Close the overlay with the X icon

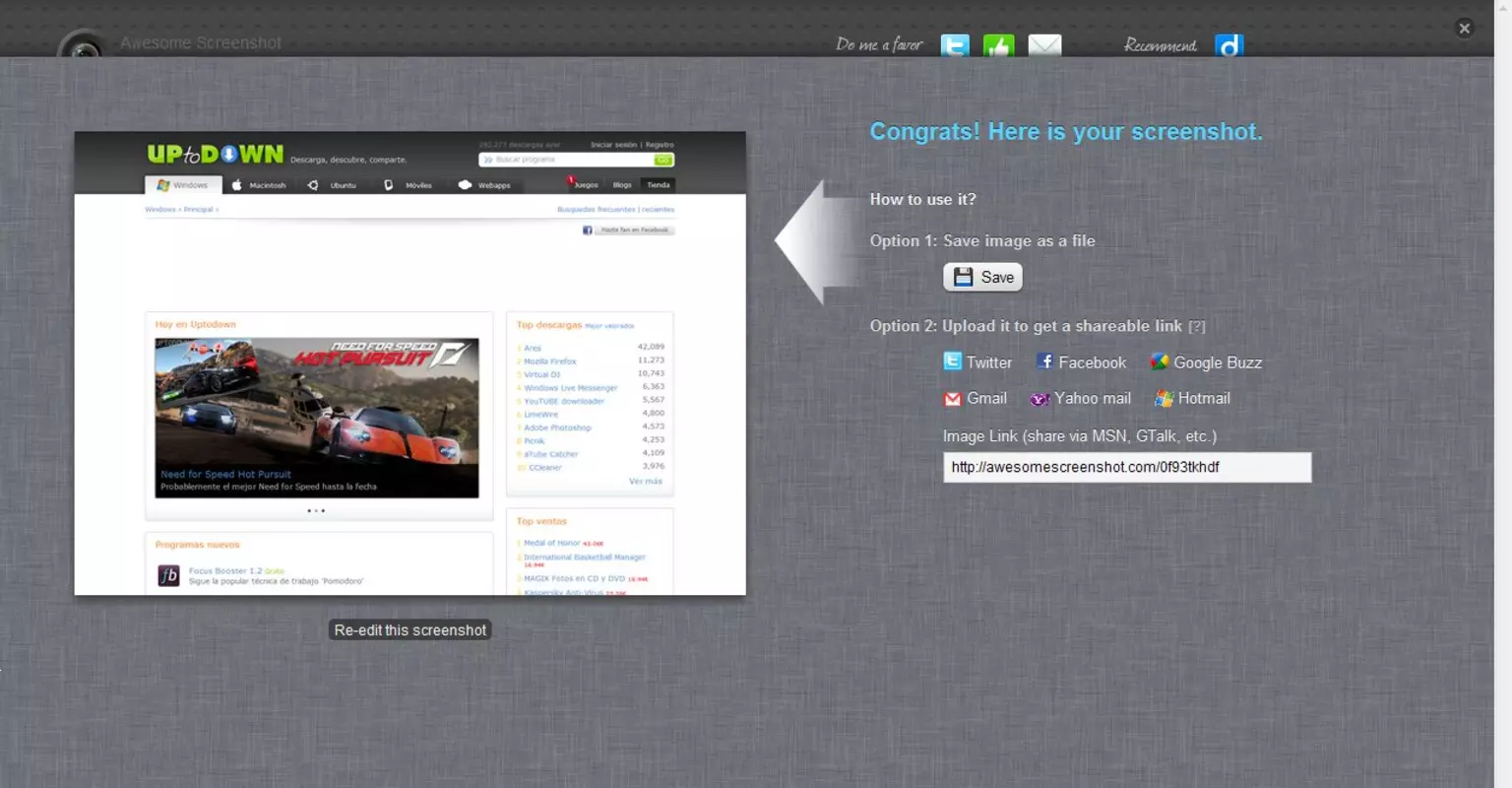point(1465,29)
